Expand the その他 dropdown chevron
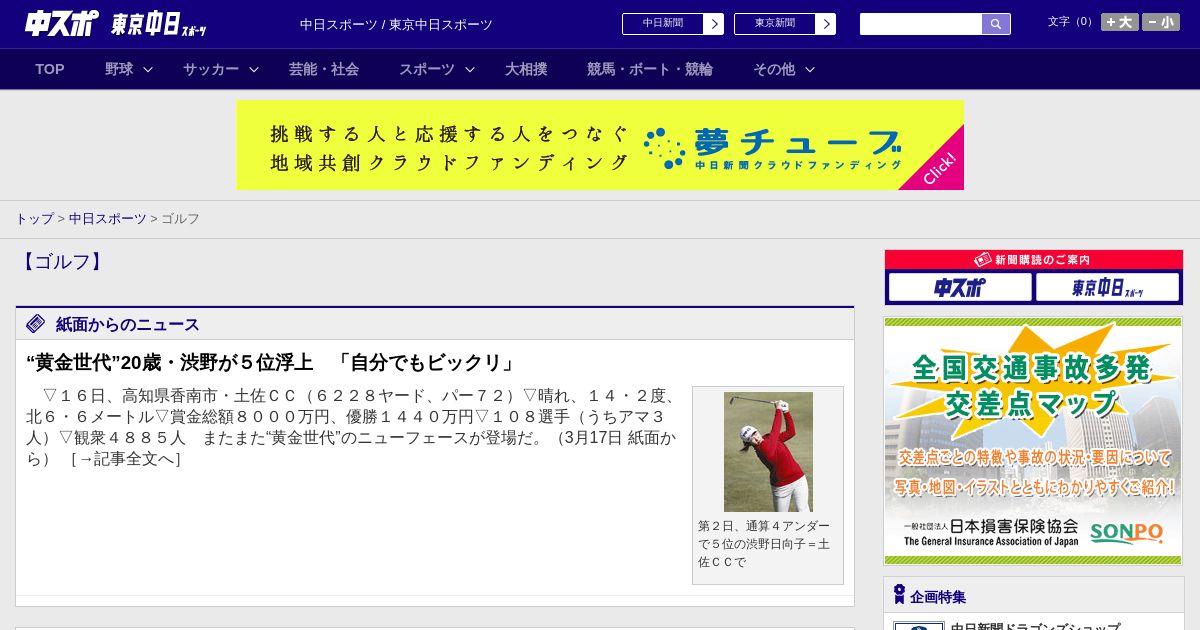This screenshot has width=1200, height=630. (x=810, y=69)
